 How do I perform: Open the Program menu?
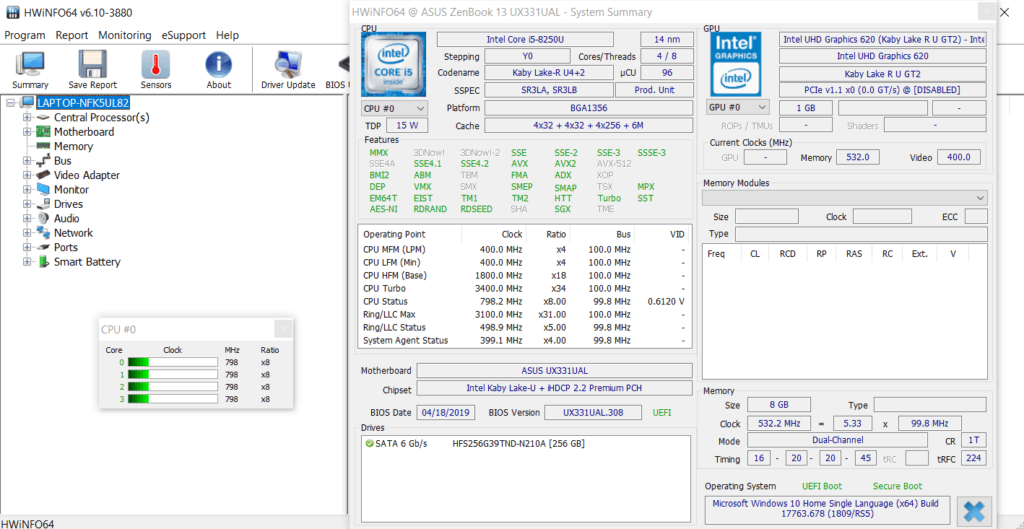click(25, 35)
